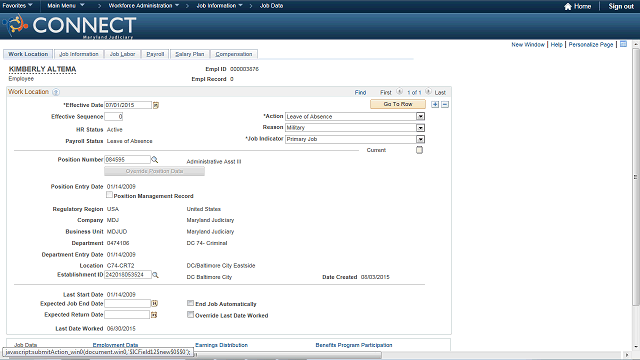This screenshot has height=360, width=640.
Task: Click the Go To Row button
Action: coord(398,104)
